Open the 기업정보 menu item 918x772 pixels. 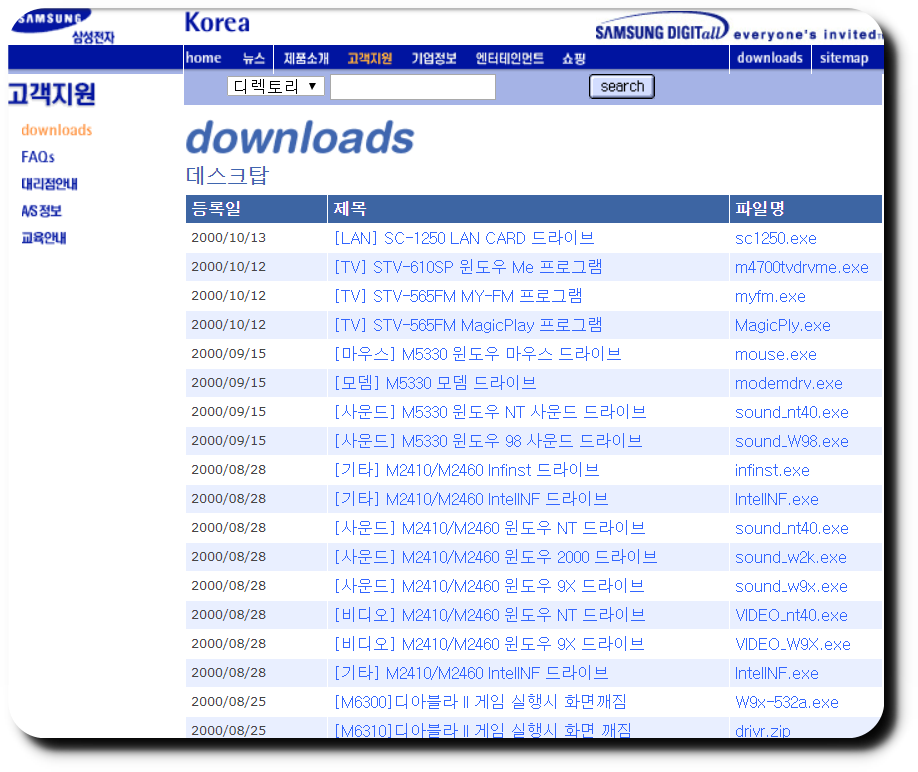click(x=434, y=59)
